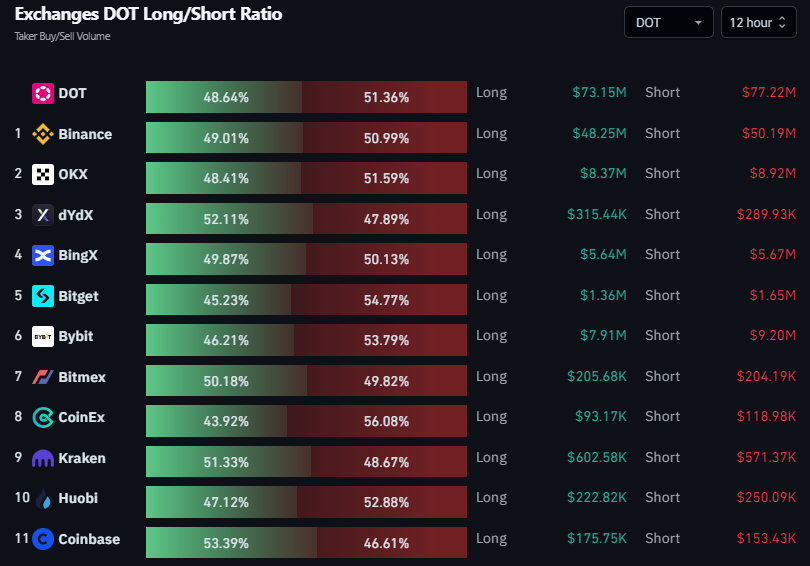Click the Huobi flame logo icon

[44, 499]
